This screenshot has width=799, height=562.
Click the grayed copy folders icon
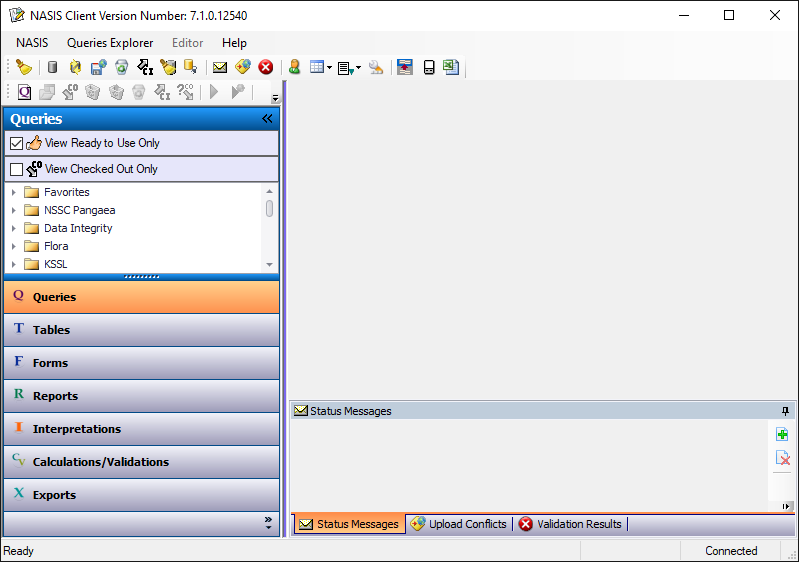coord(47,92)
